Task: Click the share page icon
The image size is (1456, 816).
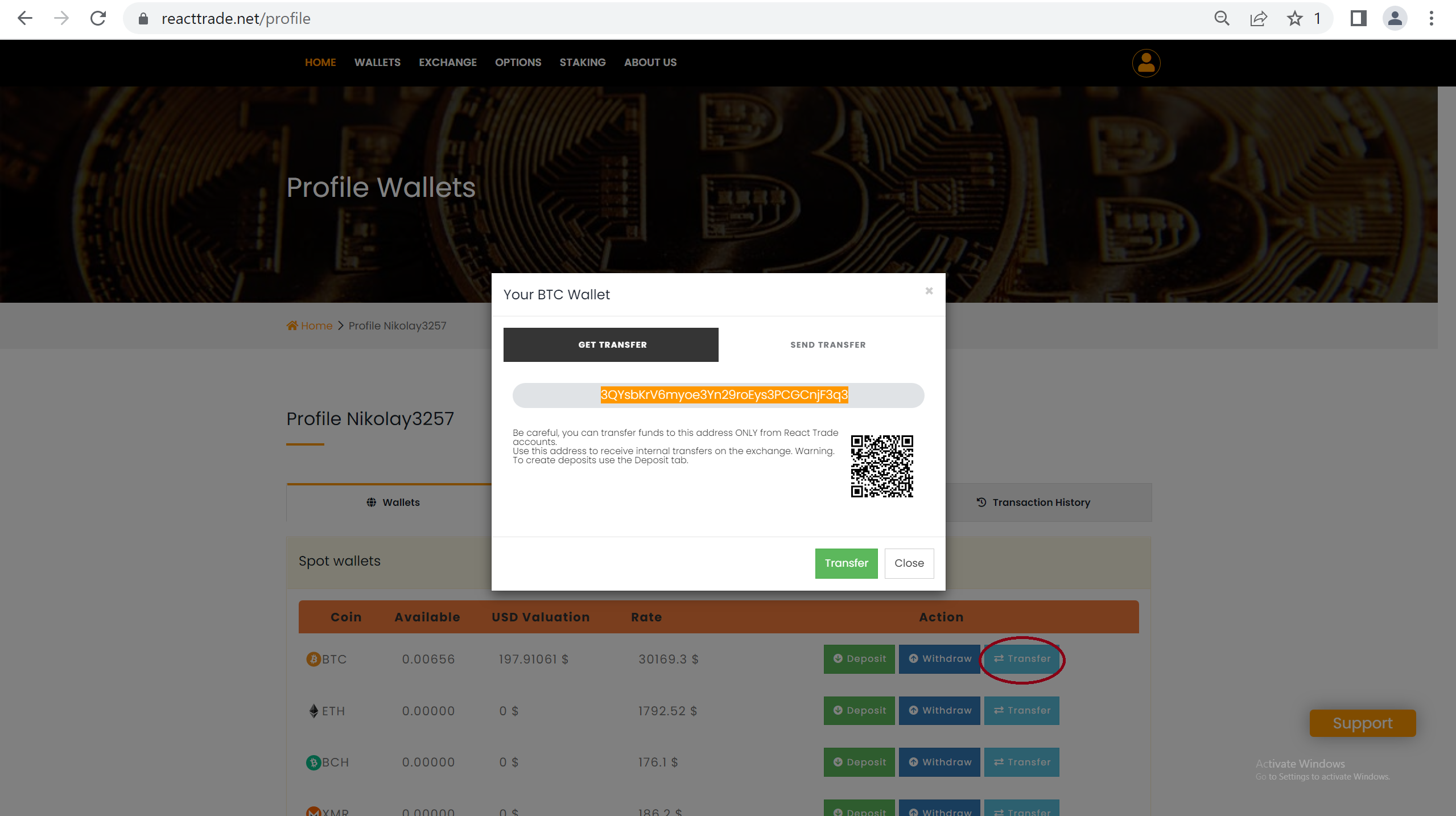Action: point(1258,19)
